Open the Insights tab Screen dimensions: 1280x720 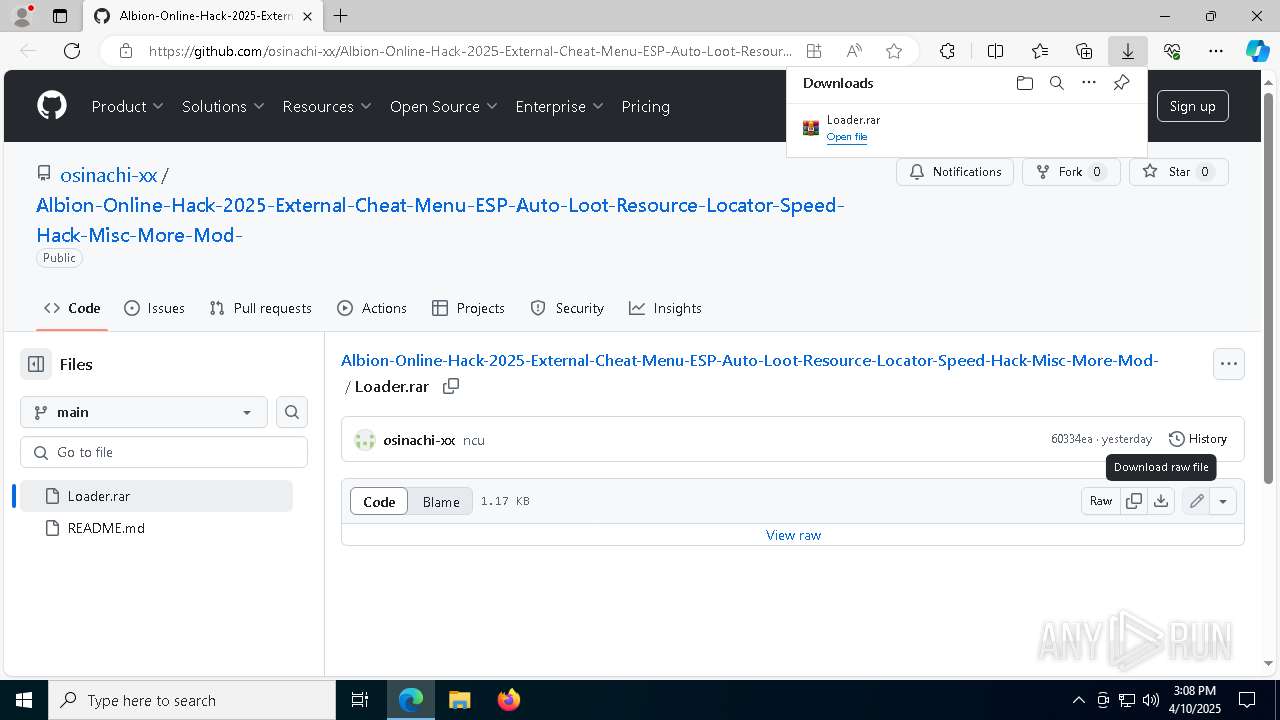pos(665,308)
